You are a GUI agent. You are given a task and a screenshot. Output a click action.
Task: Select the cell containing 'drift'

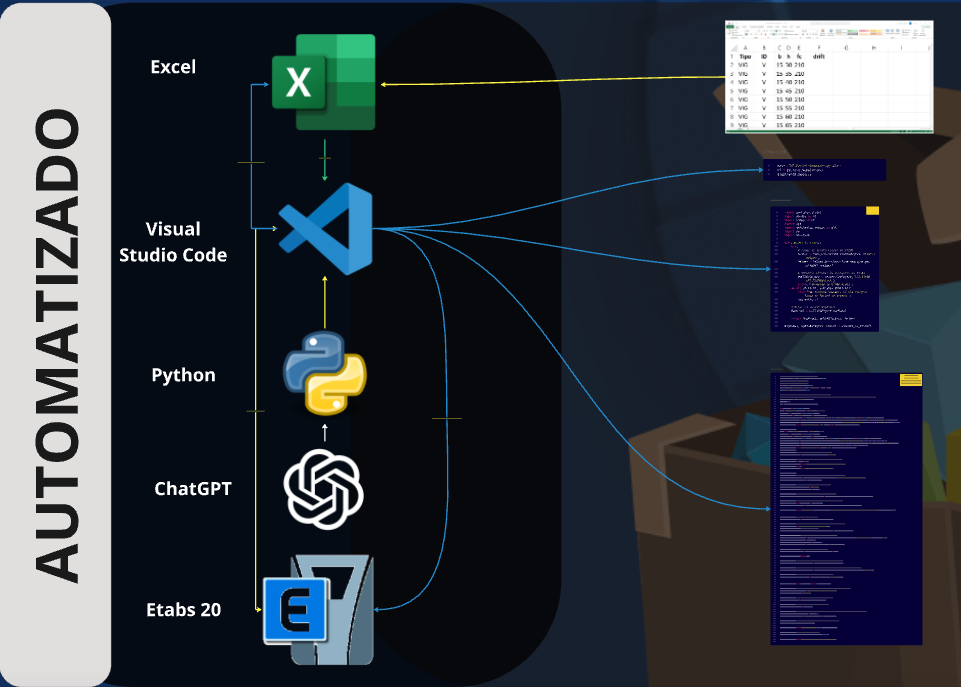[x=819, y=56]
